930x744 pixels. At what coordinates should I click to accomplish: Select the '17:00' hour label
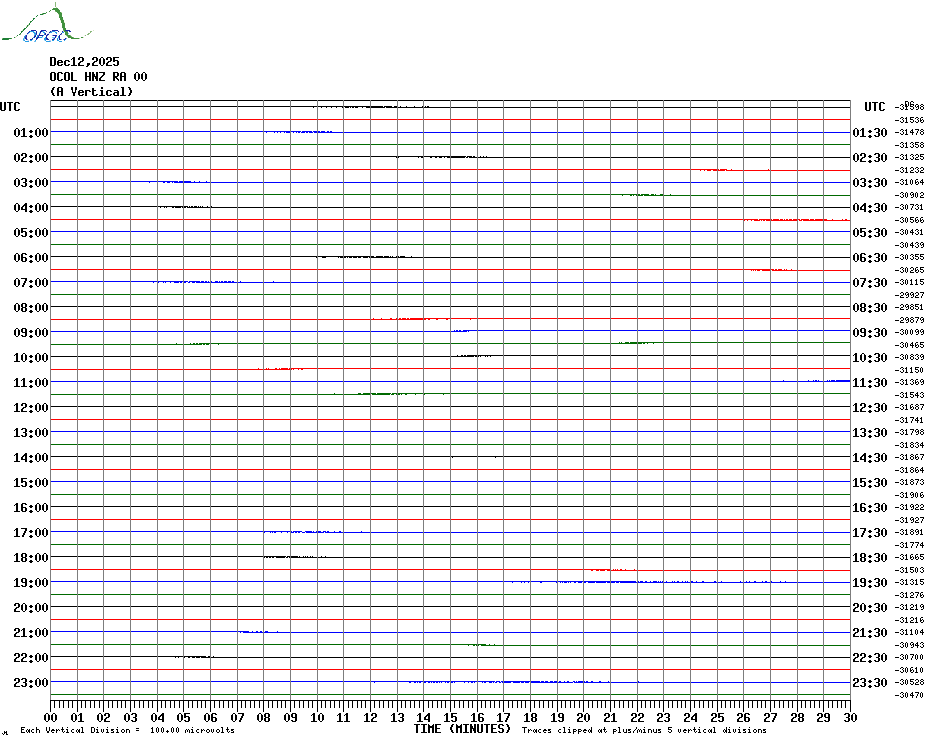[31, 532]
